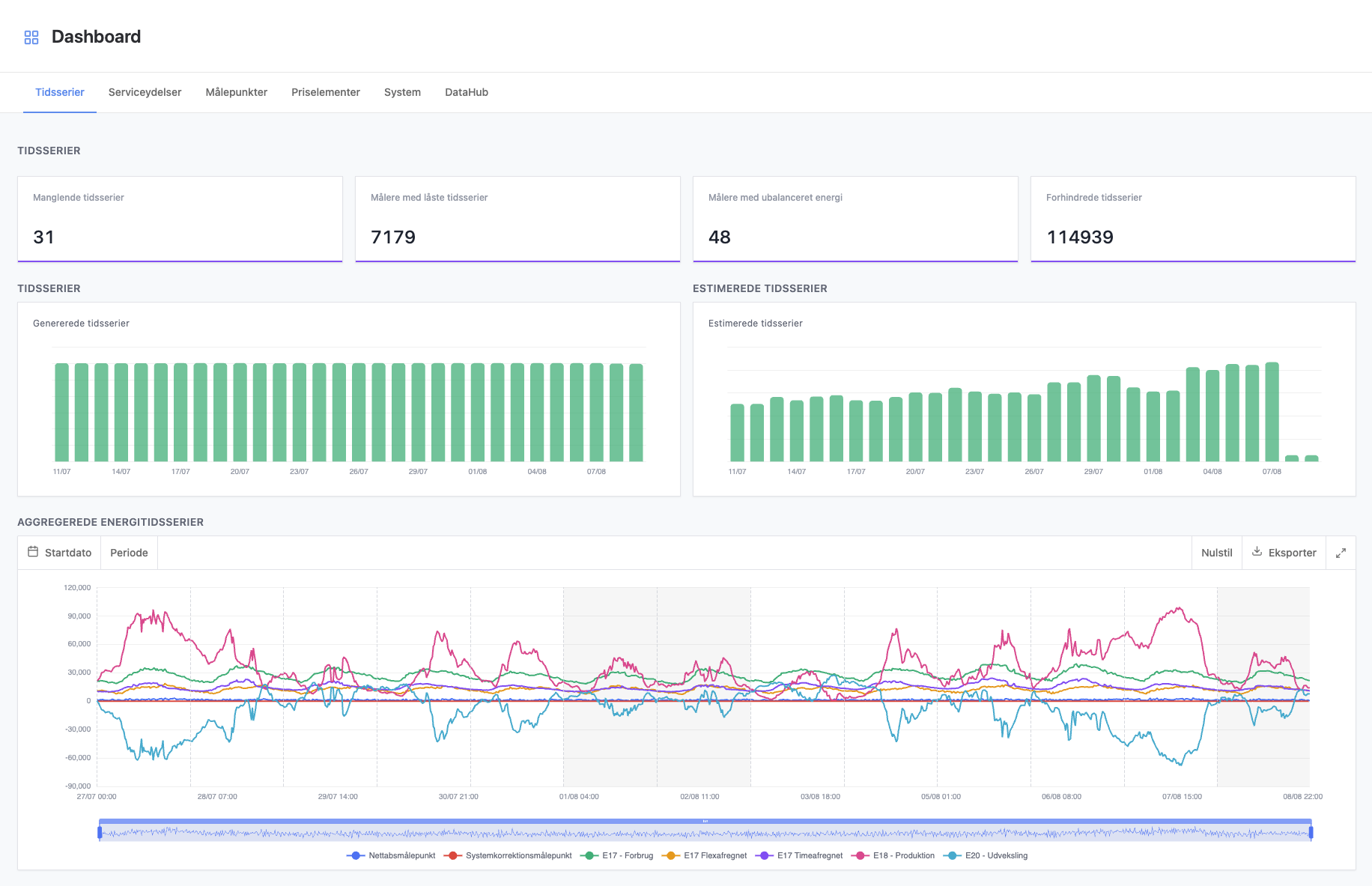Select the Priselementer tab
The width and height of the screenshot is (1372, 886).
(x=326, y=92)
